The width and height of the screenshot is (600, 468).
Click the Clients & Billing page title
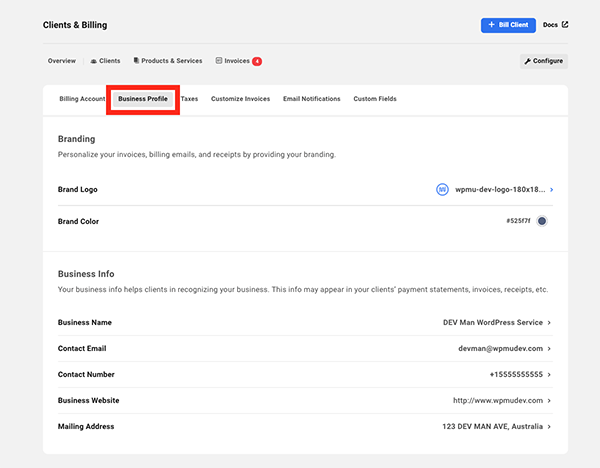click(x=75, y=25)
